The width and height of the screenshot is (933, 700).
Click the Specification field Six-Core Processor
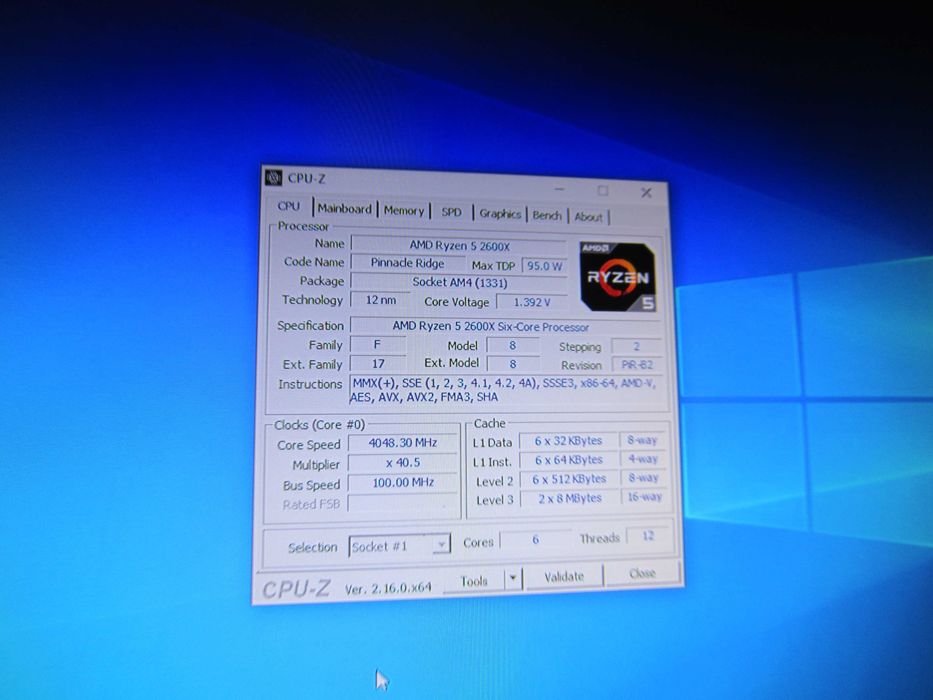click(x=506, y=327)
